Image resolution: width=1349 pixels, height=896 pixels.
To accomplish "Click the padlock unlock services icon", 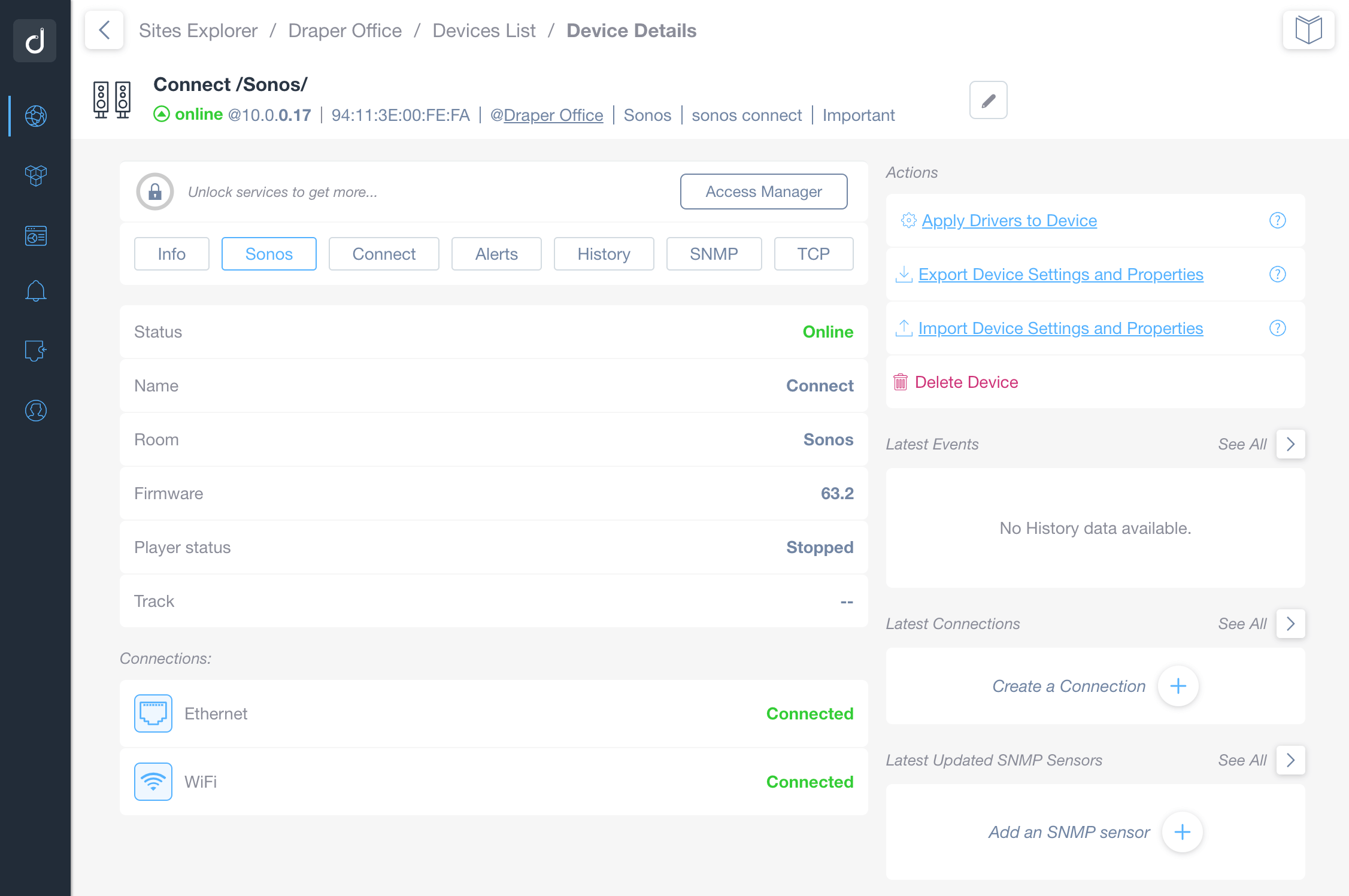I will 155,192.
